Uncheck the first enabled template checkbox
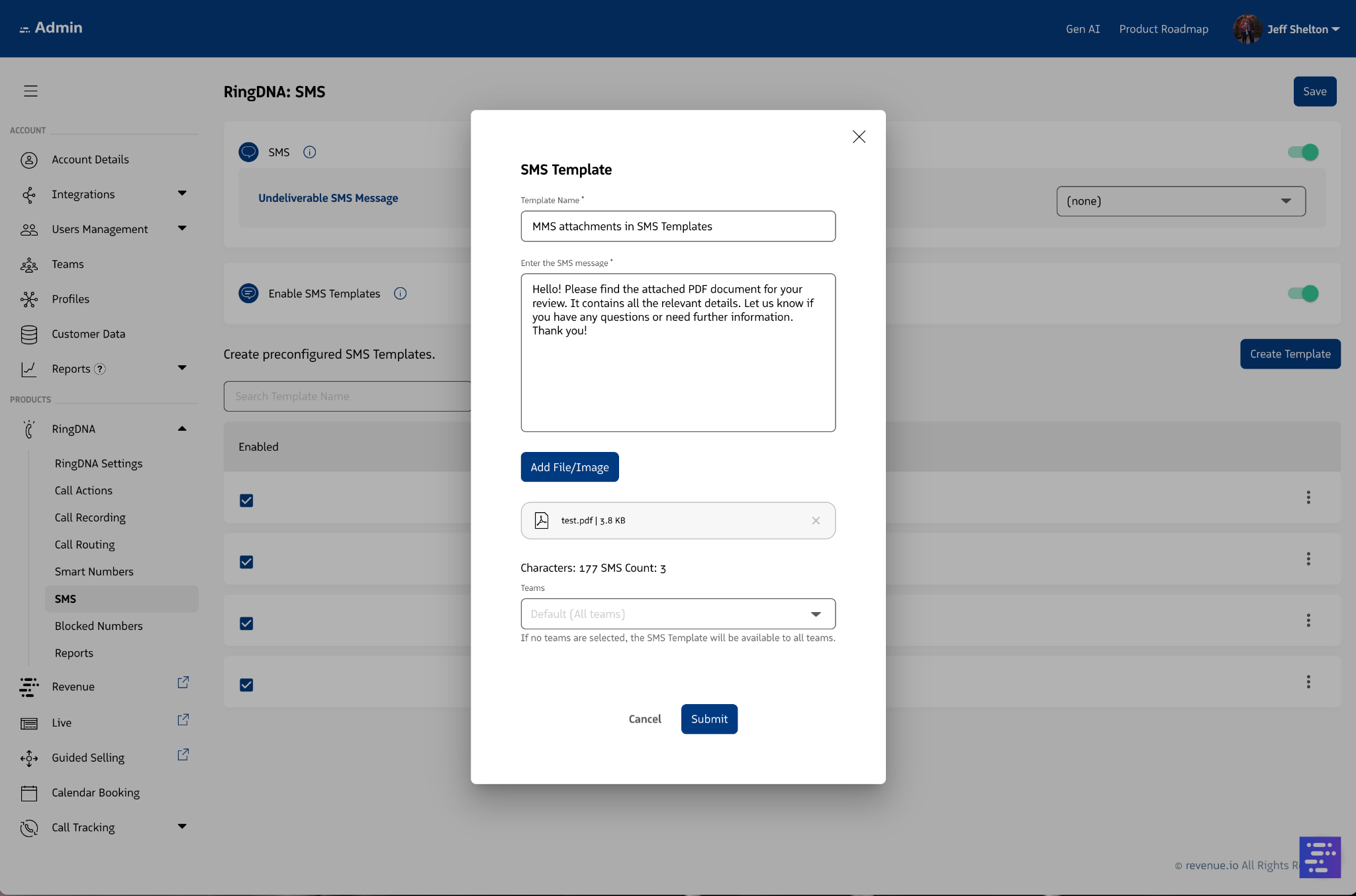 click(x=246, y=501)
